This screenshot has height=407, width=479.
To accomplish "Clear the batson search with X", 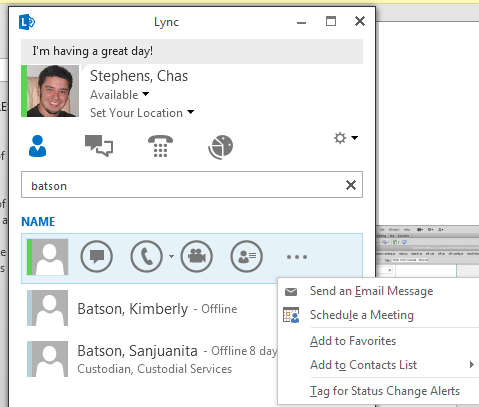I will pyautogui.click(x=351, y=185).
